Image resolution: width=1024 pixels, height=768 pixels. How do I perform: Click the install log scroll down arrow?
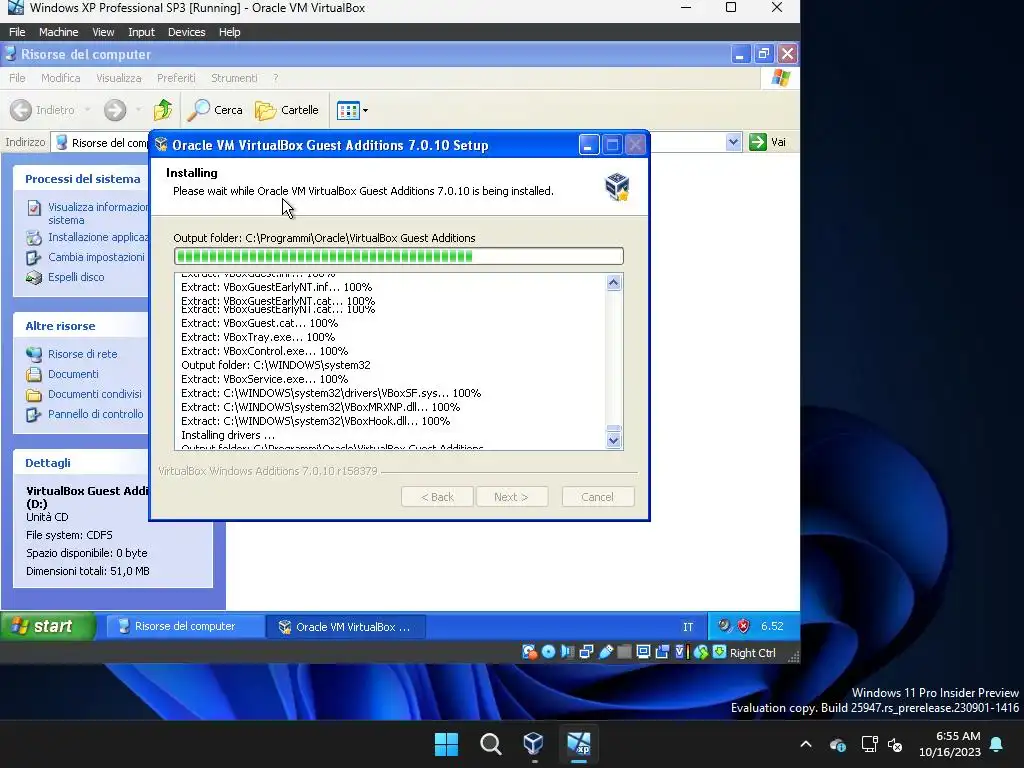pyautogui.click(x=613, y=440)
